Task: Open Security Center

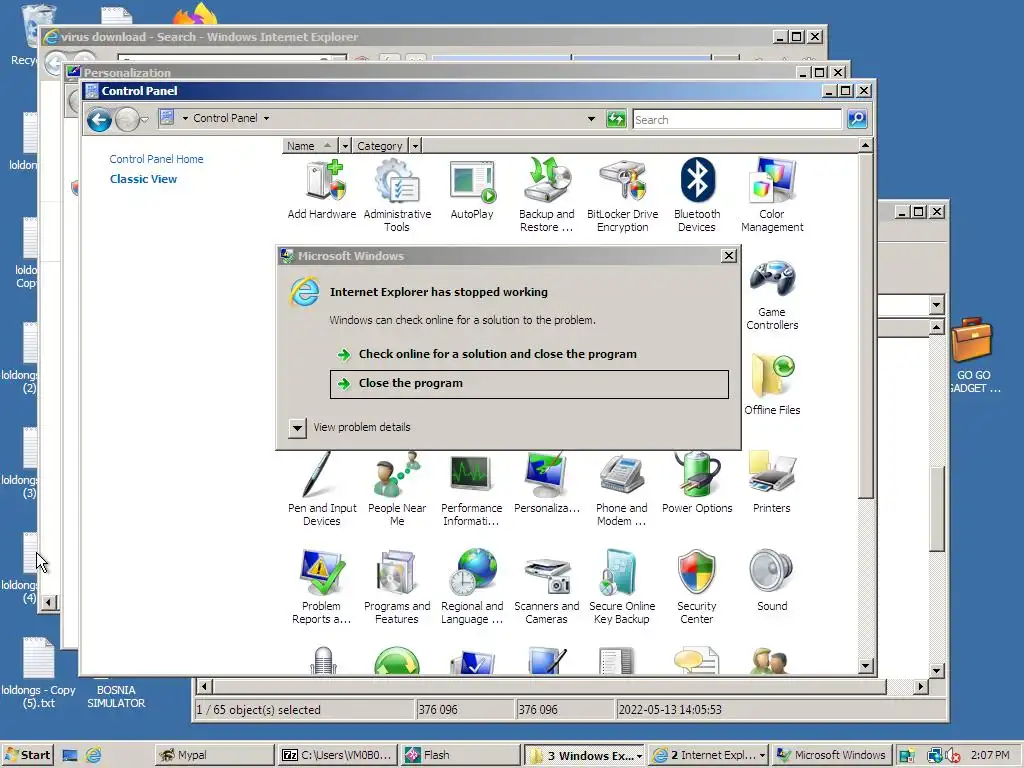Action: click(697, 586)
